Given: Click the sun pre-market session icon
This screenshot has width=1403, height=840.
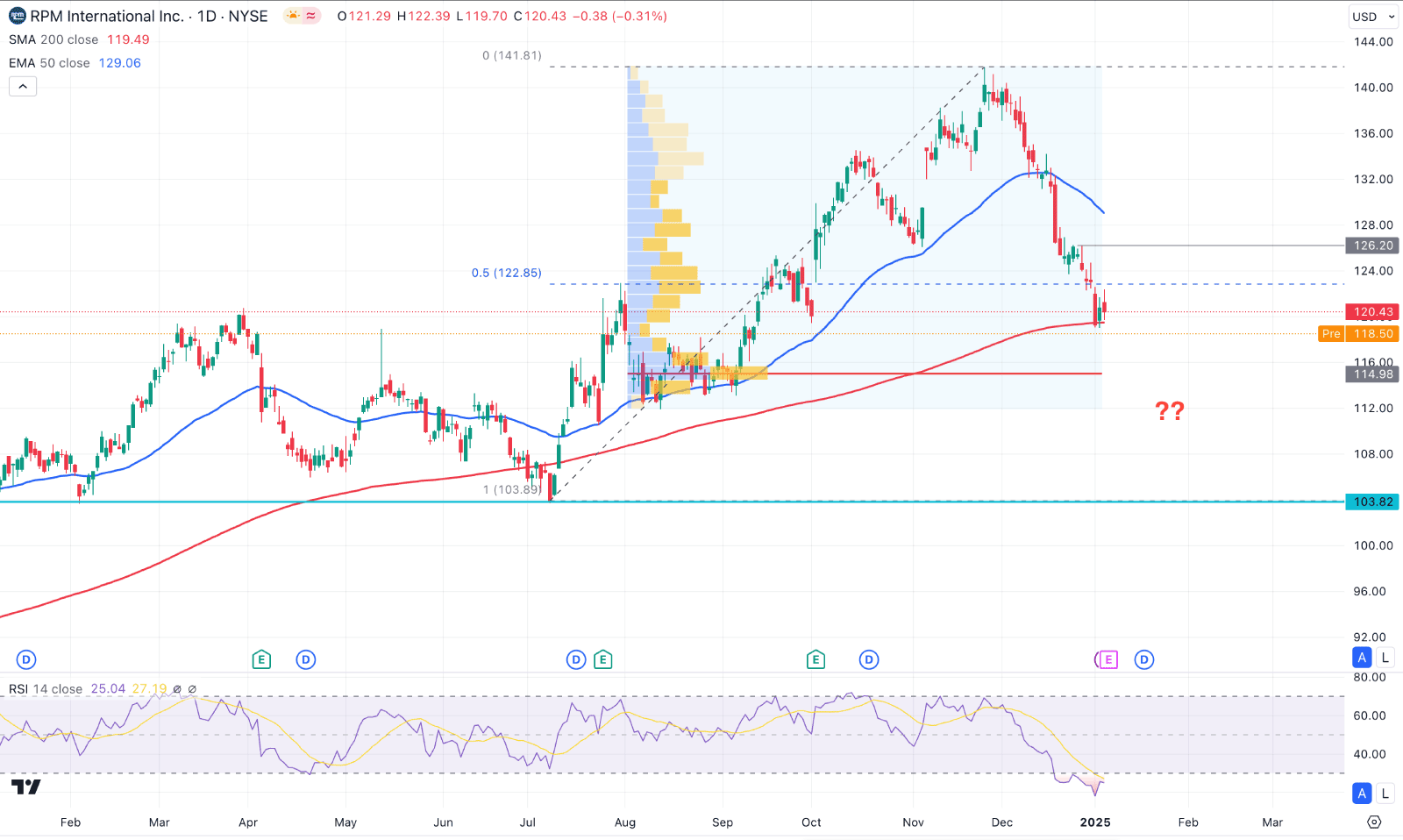Looking at the screenshot, I should (x=293, y=16).
